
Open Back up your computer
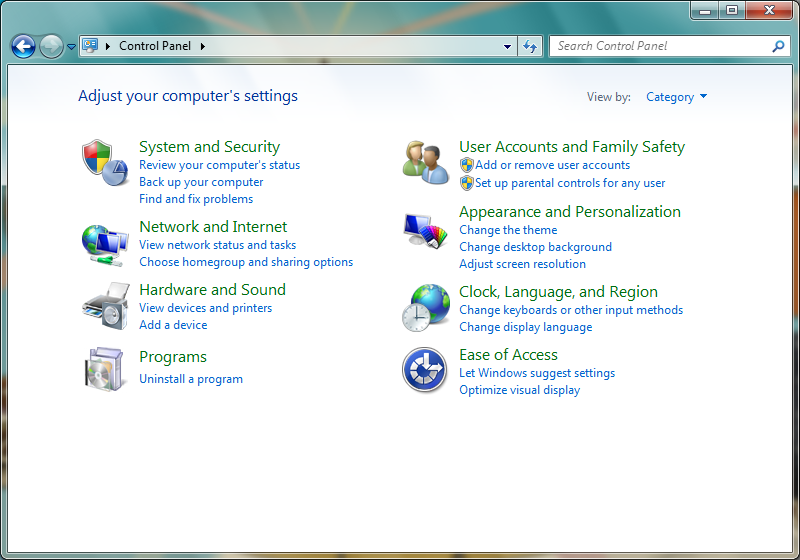coord(201,182)
